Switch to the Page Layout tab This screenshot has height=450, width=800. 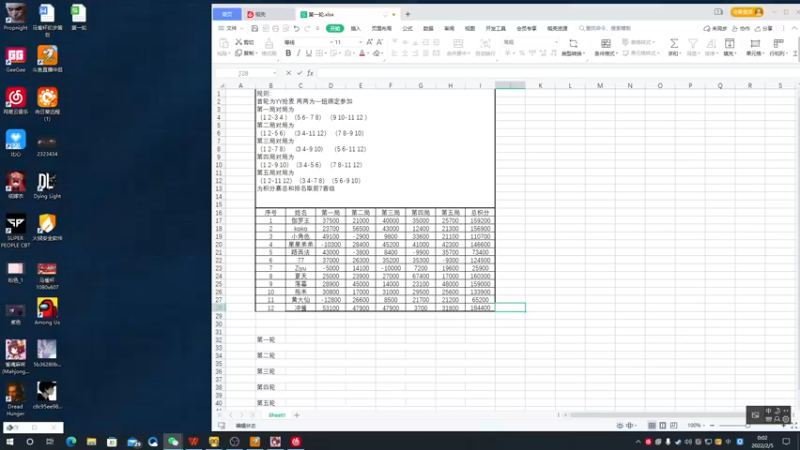(382, 29)
